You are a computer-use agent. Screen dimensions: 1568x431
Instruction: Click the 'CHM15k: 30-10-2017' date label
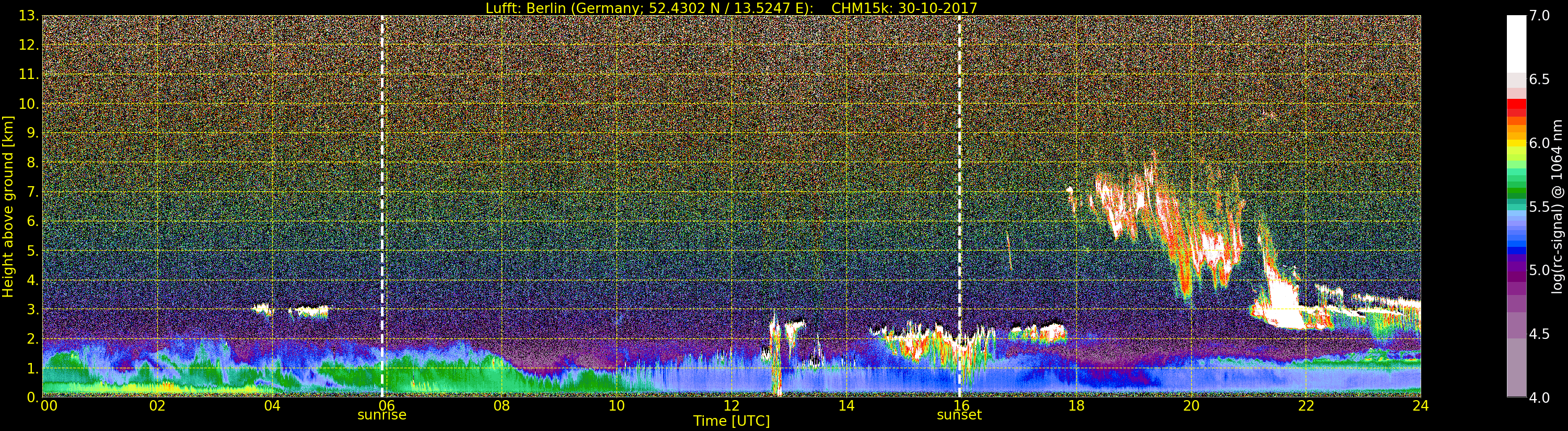(x=904, y=8)
